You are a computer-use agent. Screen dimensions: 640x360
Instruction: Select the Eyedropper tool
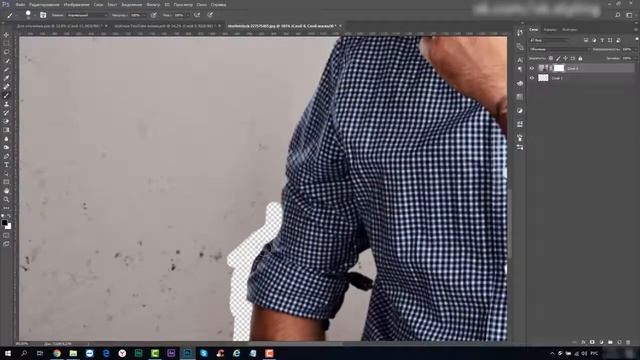(x=6, y=78)
